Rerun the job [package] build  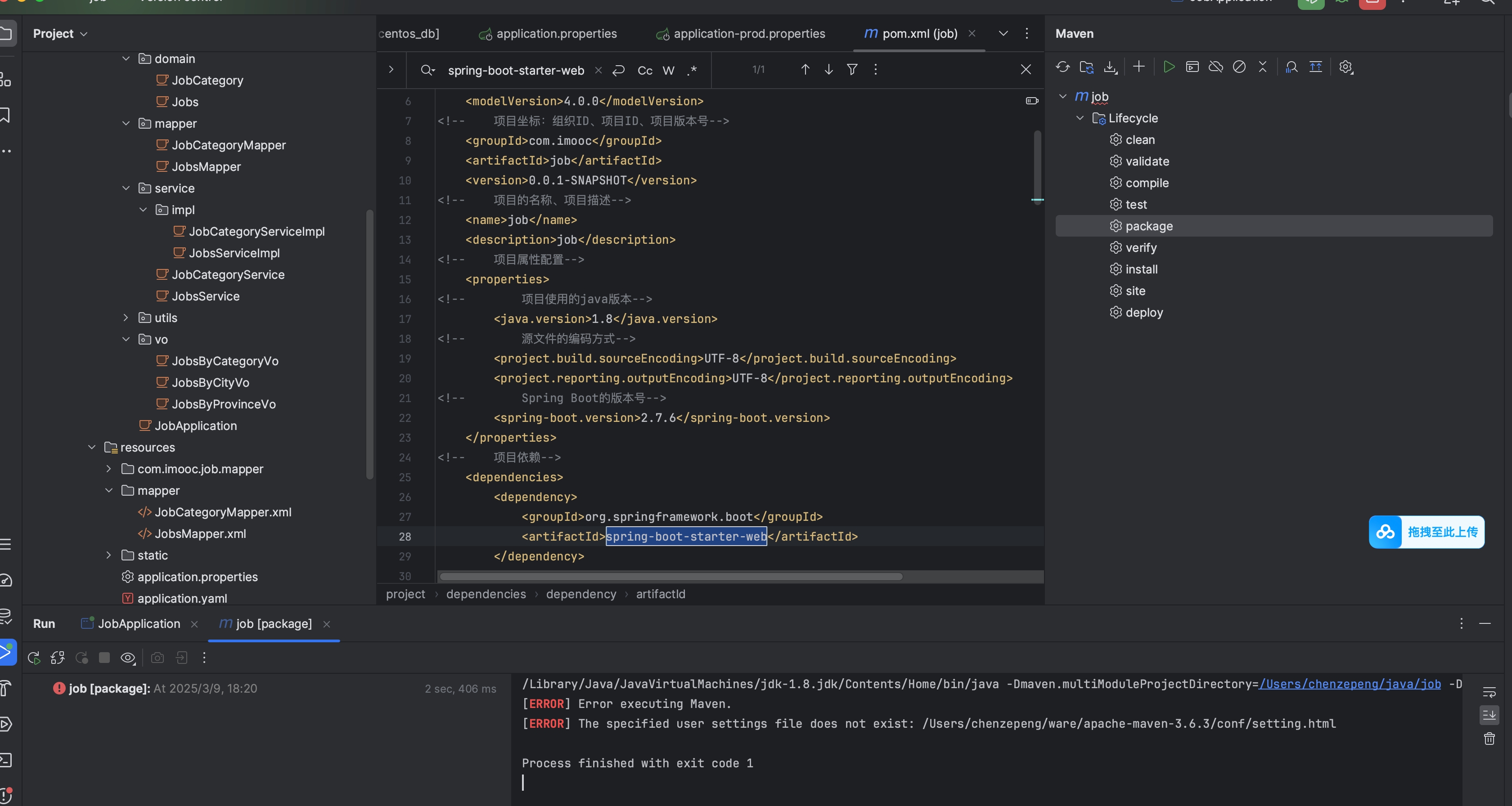coord(34,658)
